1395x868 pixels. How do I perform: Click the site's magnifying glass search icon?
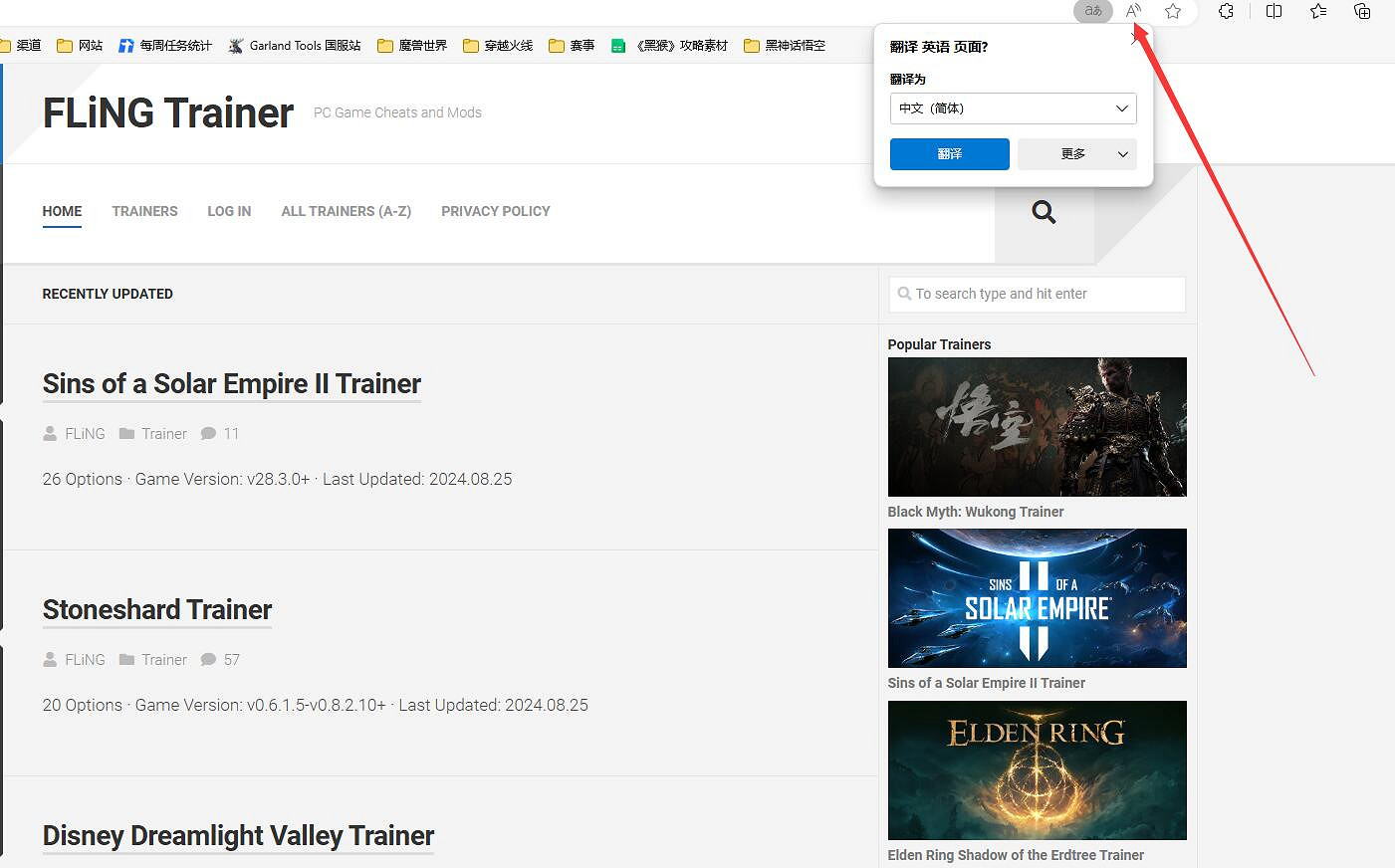tap(1044, 212)
